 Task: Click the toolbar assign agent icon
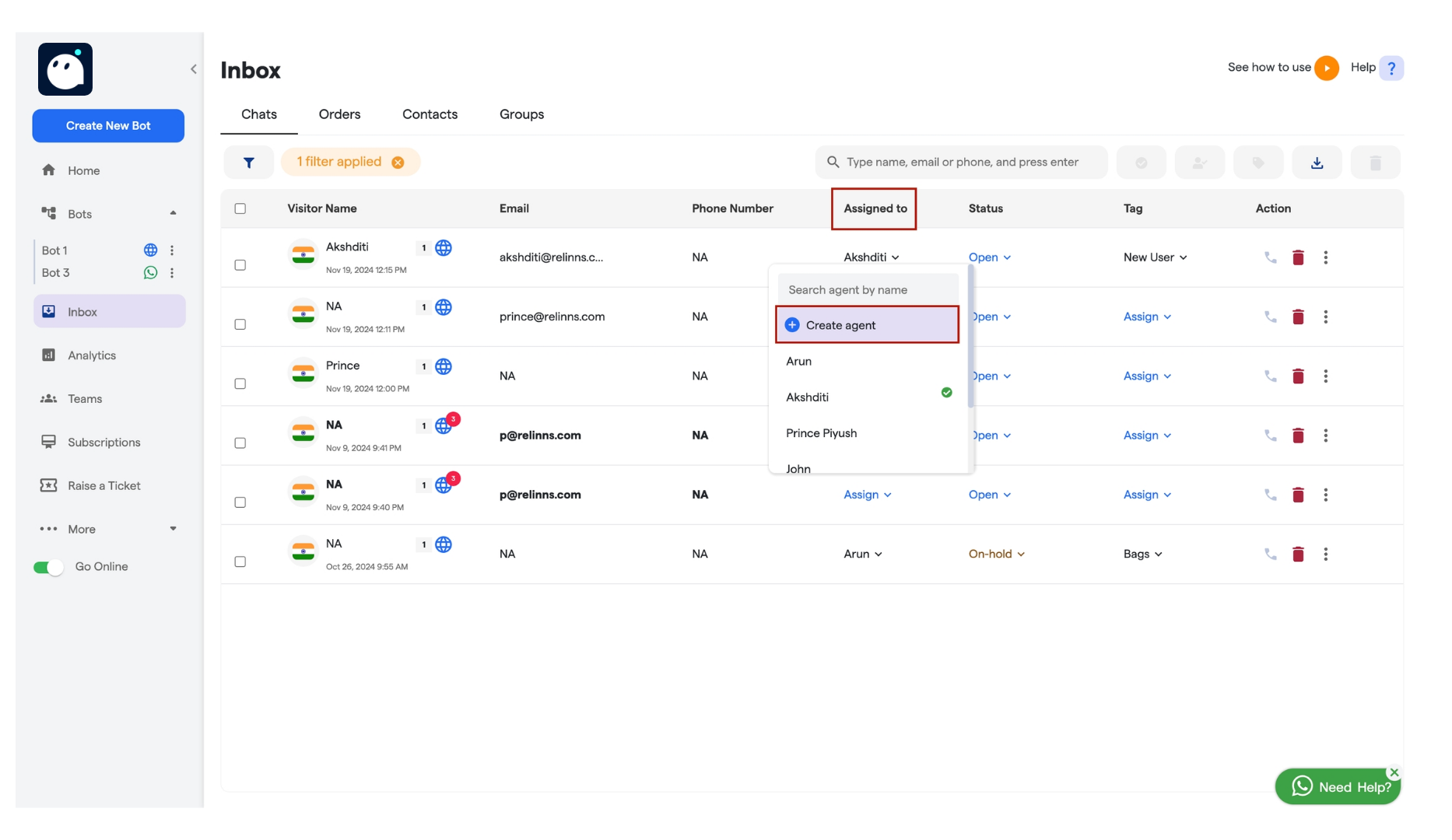pyautogui.click(x=1199, y=163)
